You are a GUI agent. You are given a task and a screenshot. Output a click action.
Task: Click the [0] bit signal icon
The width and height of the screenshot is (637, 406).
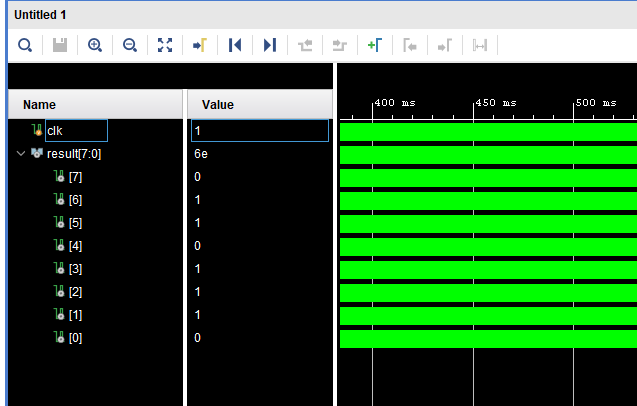point(59,337)
